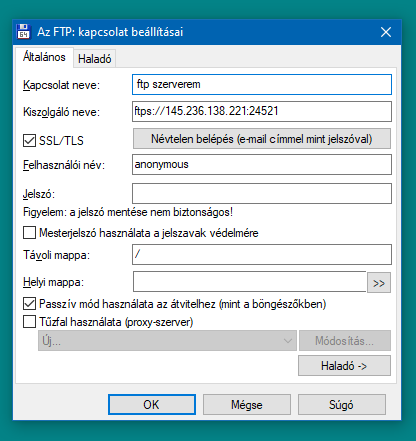Screen dimensions: 416x441
Task: Click the >> local folder browse button
Action: click(379, 283)
